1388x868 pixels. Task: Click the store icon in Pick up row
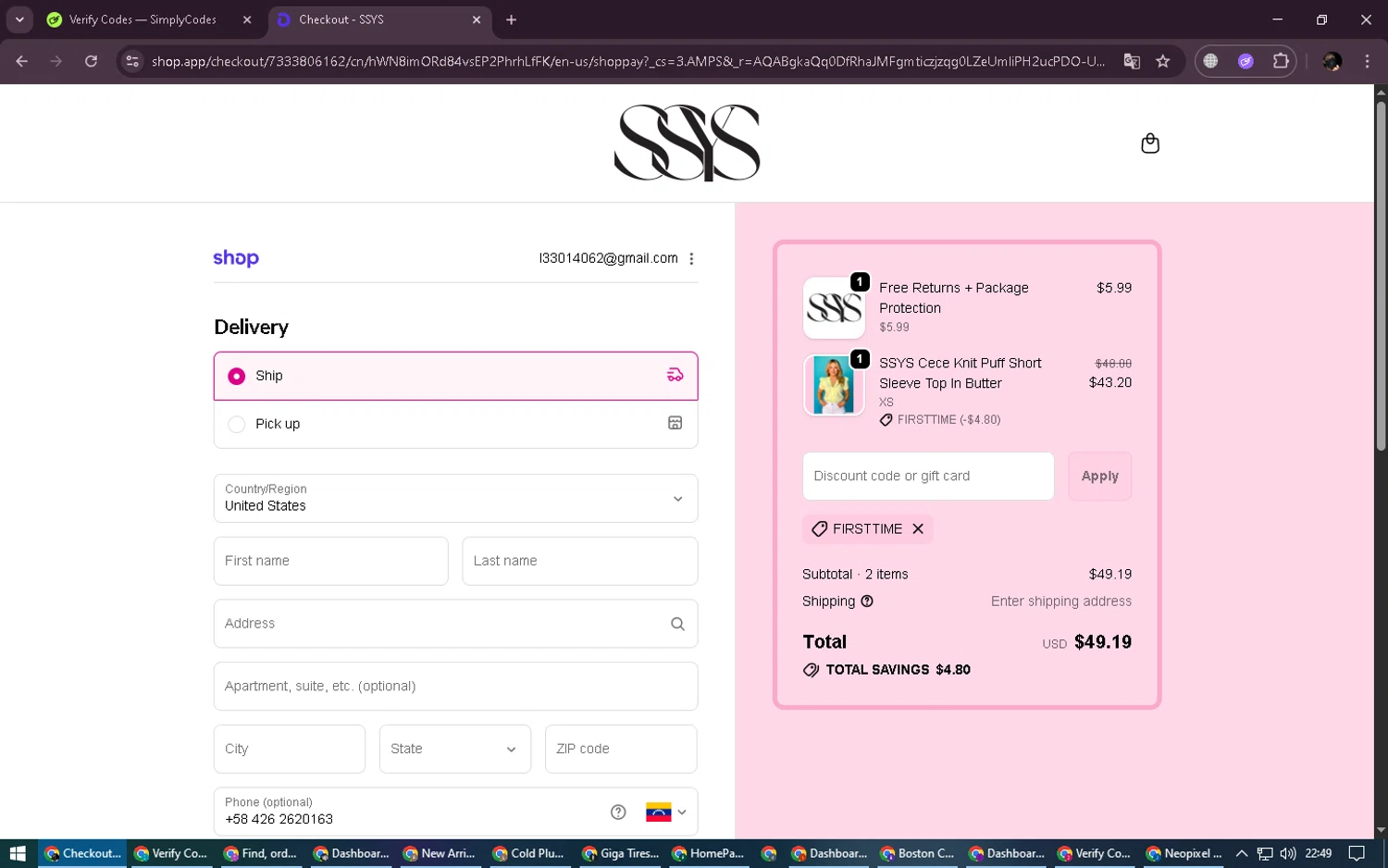(x=675, y=423)
